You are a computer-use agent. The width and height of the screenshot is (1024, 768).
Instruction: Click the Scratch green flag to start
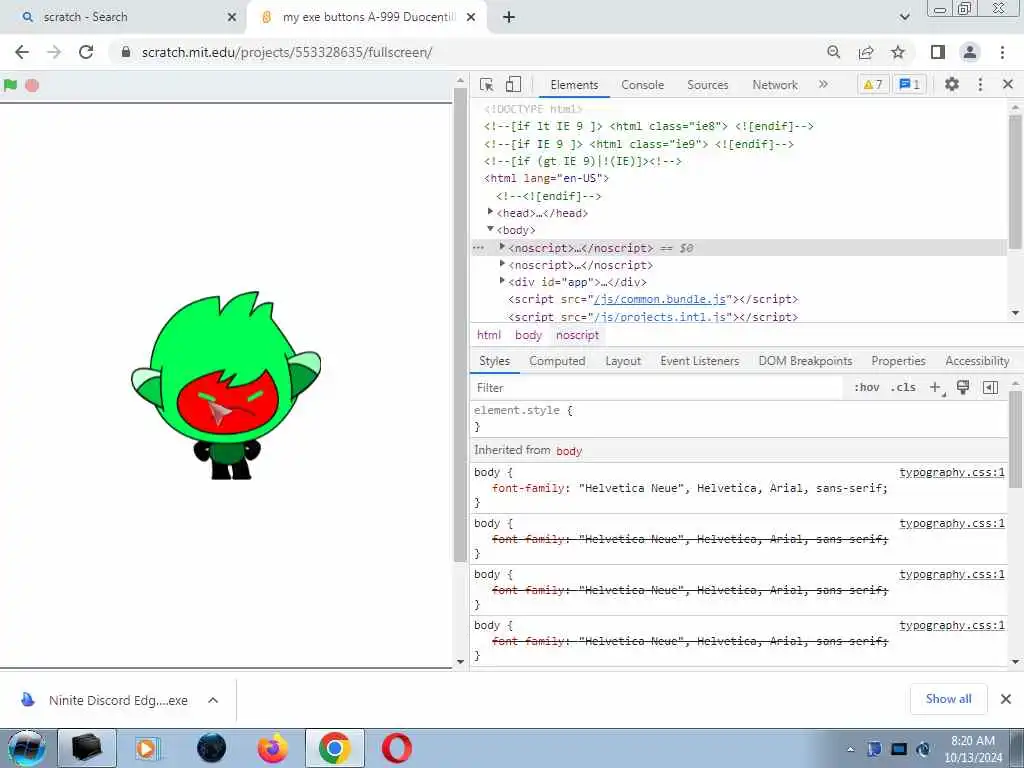point(10,85)
